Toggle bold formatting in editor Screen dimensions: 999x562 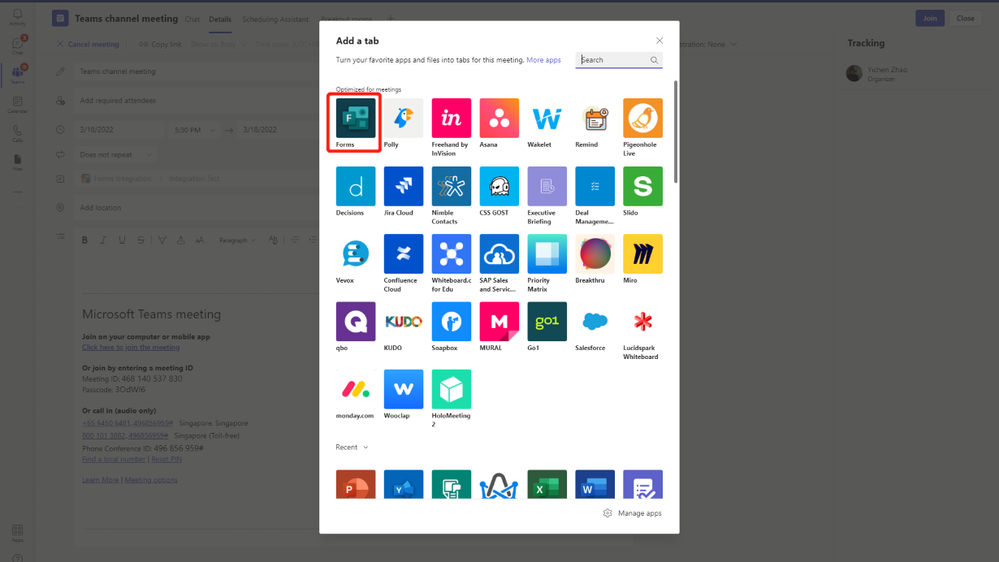(85, 240)
